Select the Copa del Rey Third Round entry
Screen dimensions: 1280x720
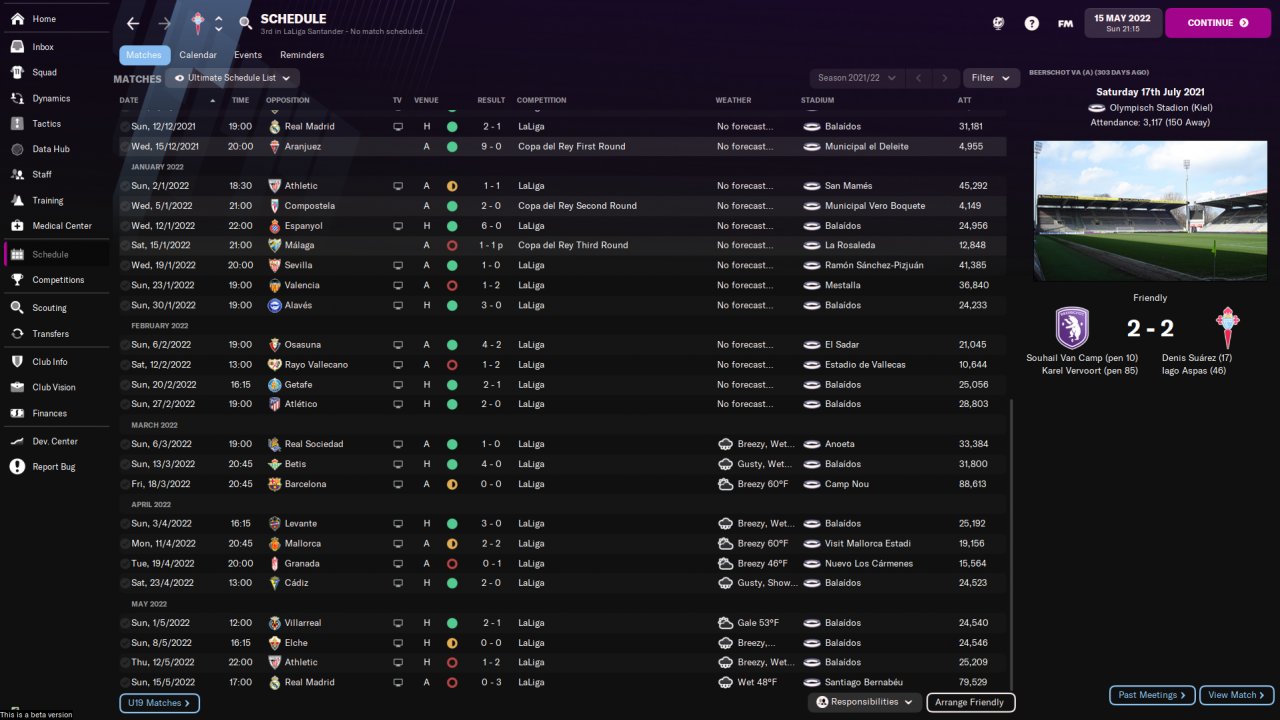click(573, 245)
